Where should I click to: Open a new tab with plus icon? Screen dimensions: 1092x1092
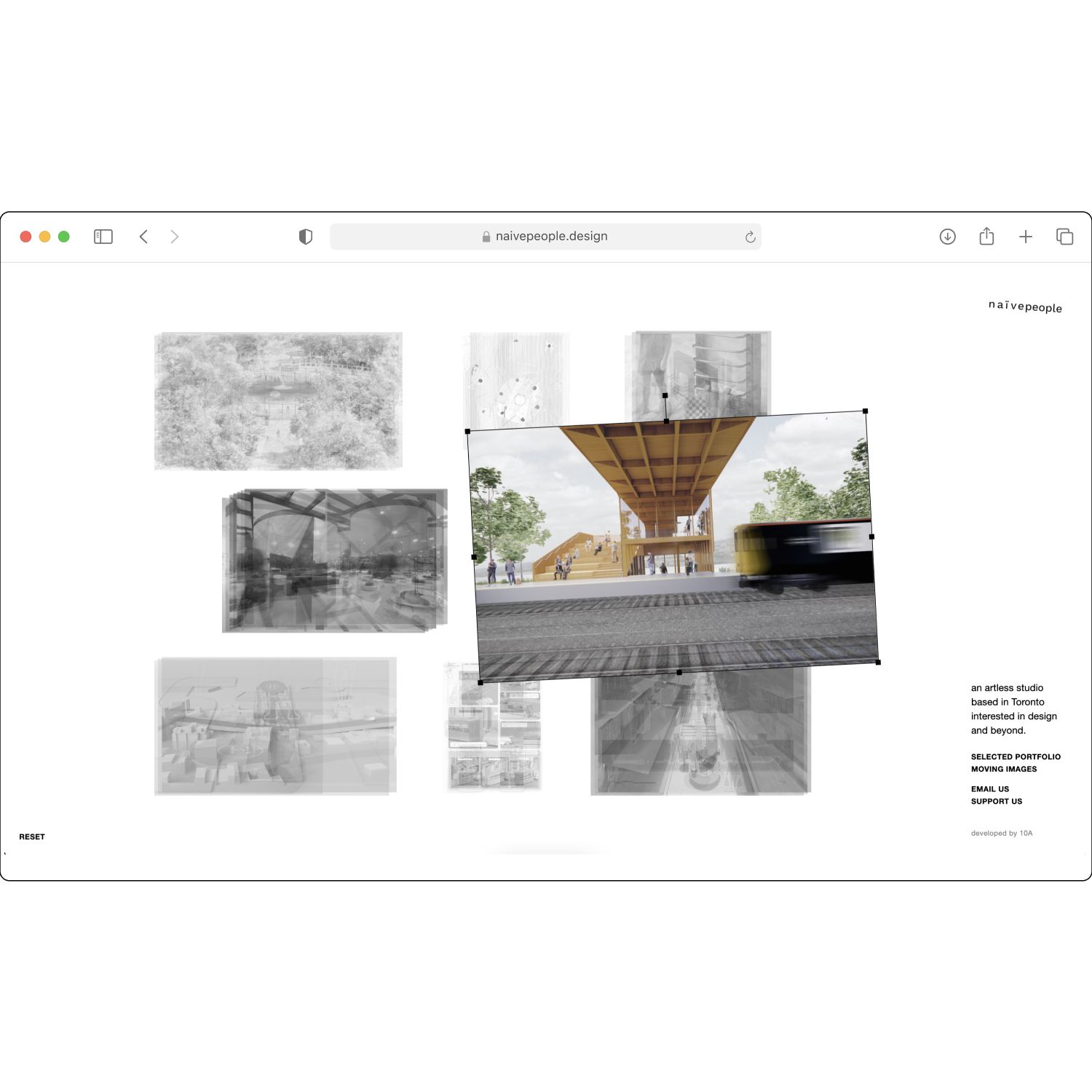(x=1026, y=237)
